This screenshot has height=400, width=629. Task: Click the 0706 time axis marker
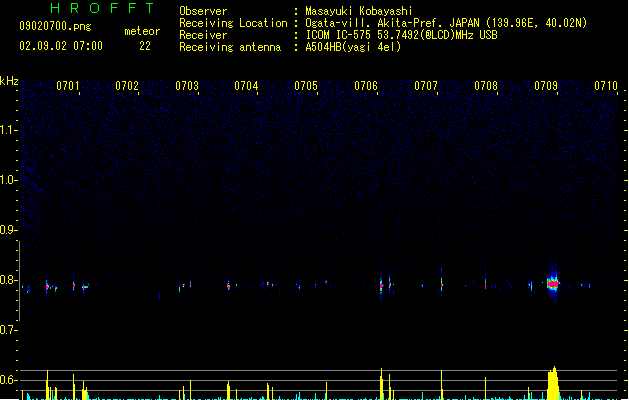pos(366,86)
